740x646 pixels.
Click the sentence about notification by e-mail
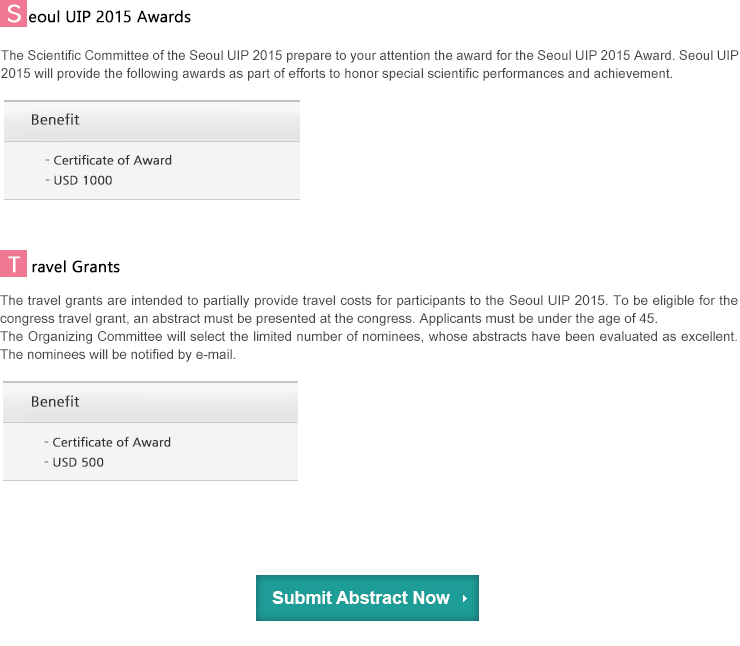[118, 354]
